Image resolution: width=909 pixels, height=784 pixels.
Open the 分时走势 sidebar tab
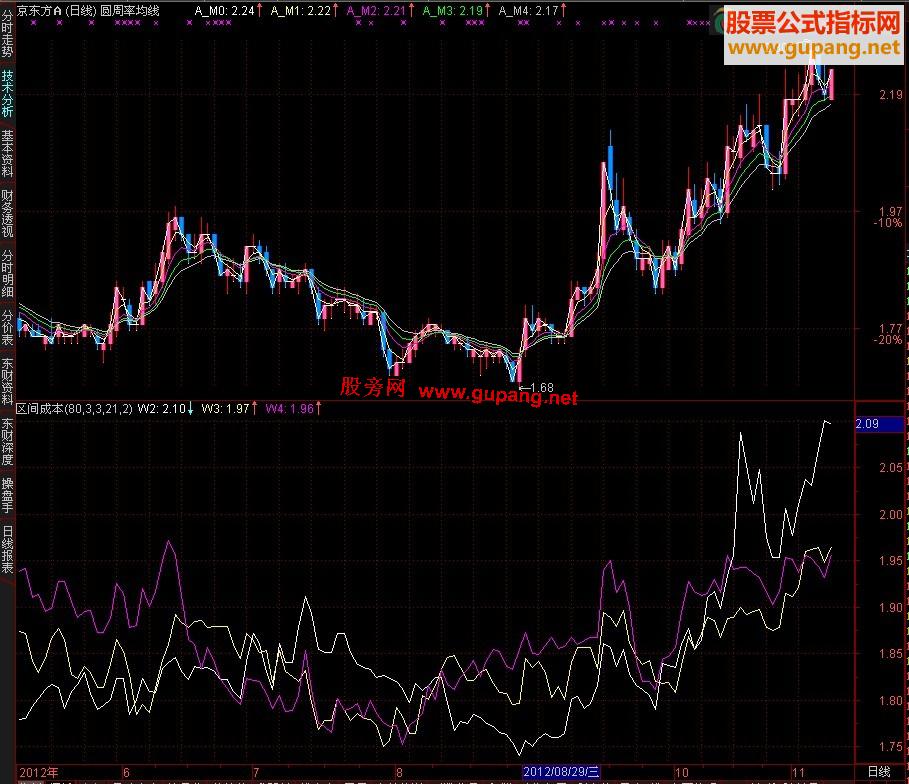7,32
